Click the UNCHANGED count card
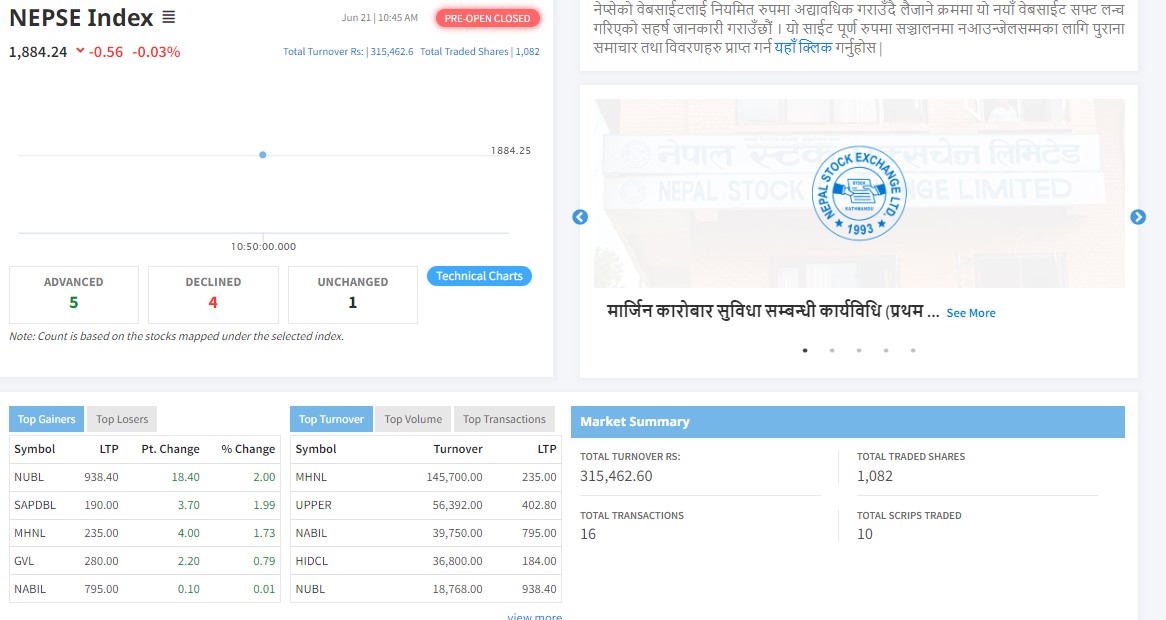Image resolution: width=1166 pixels, height=620 pixels. click(x=352, y=294)
